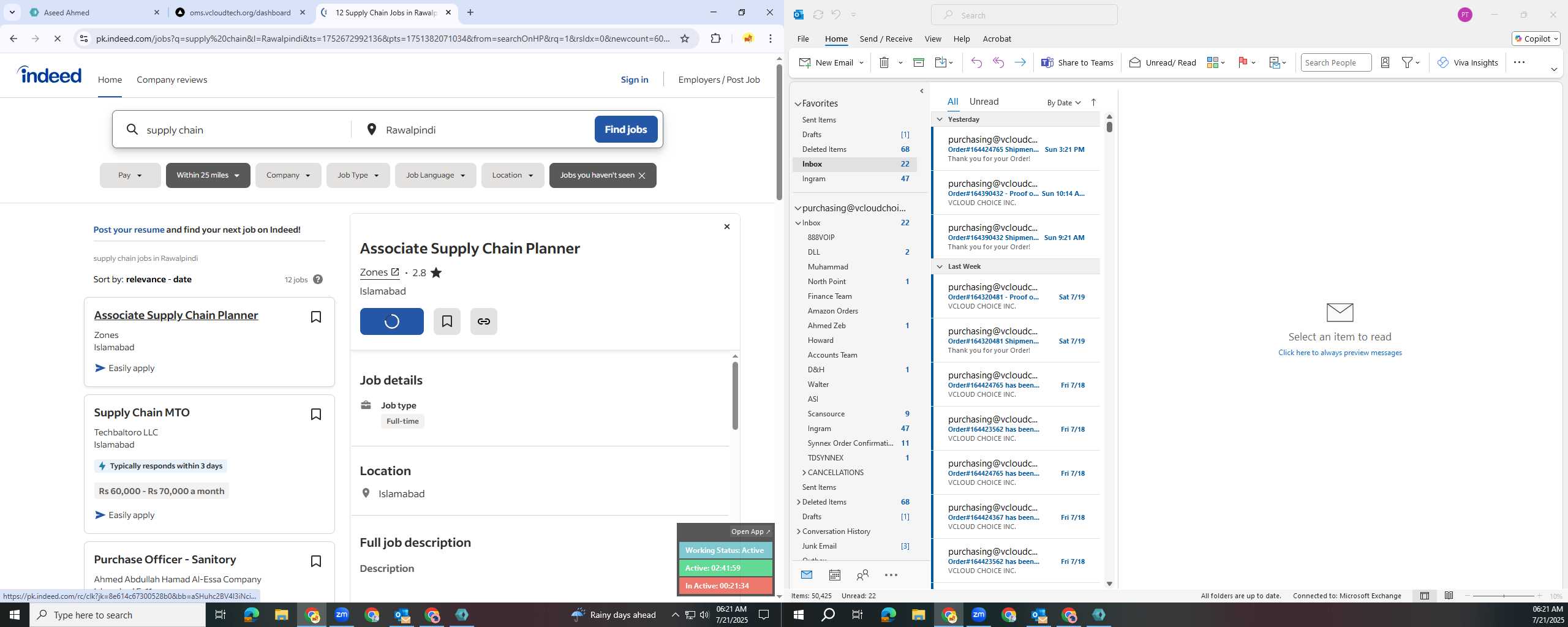1568x627 pixels.
Task: Open the Zones company link
Action: pos(379,272)
